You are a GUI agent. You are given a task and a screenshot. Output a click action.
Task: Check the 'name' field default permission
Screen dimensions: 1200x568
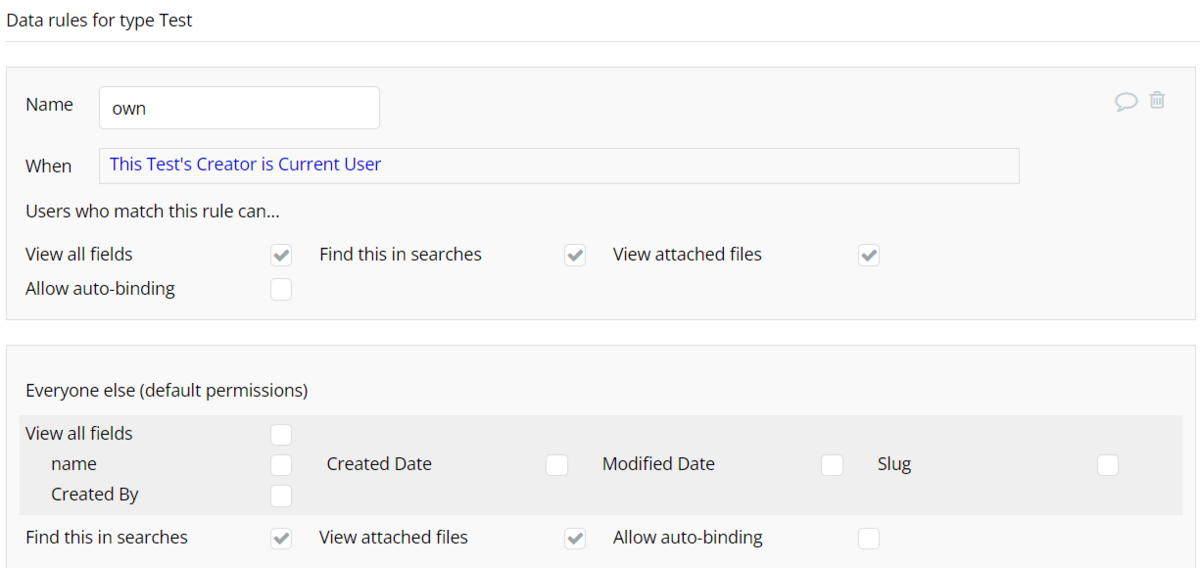tap(281, 465)
